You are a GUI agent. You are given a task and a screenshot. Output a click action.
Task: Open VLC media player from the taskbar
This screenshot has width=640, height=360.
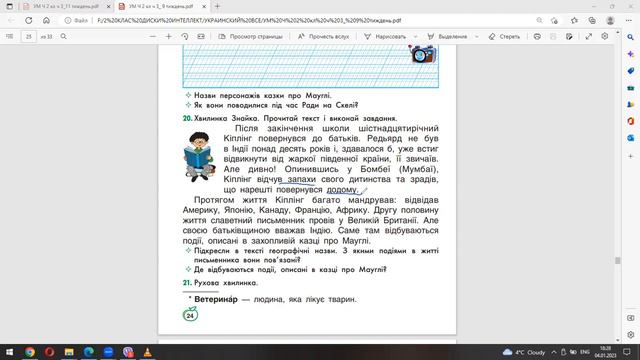pyautogui.click(x=147, y=352)
